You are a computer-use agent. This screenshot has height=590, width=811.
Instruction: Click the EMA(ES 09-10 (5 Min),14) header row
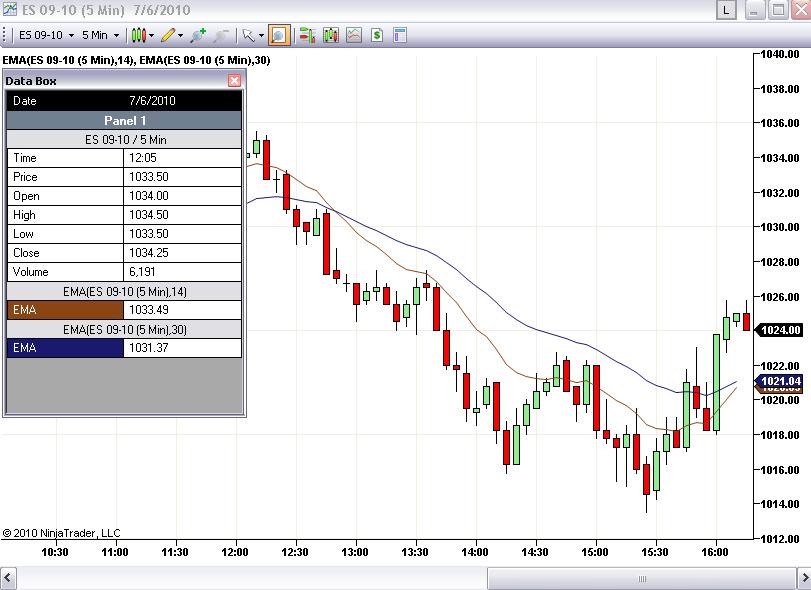(124, 292)
